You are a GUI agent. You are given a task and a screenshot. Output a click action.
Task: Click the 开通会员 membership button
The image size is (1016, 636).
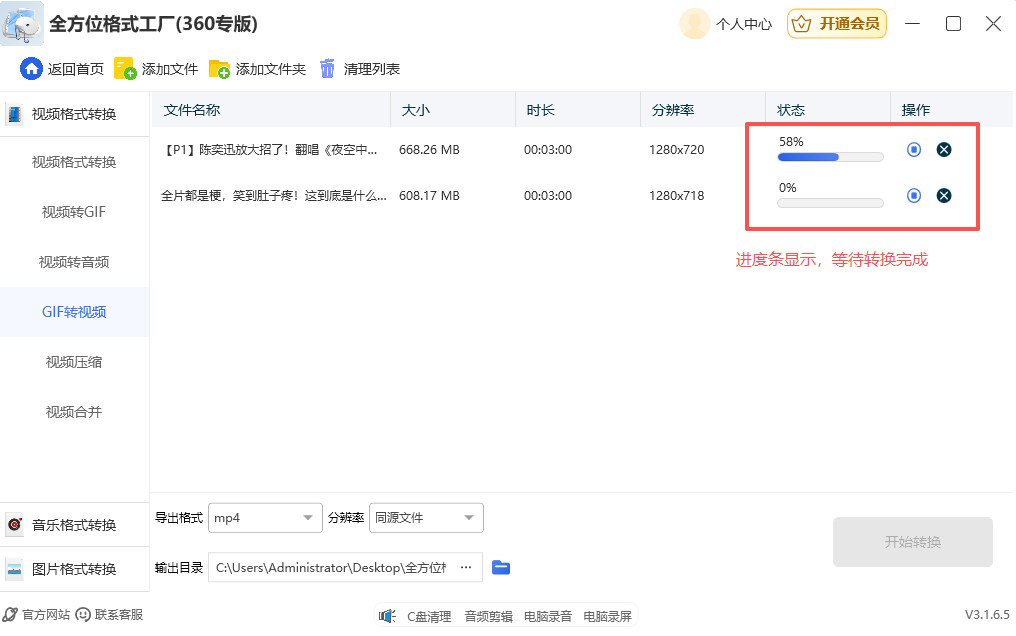point(837,23)
